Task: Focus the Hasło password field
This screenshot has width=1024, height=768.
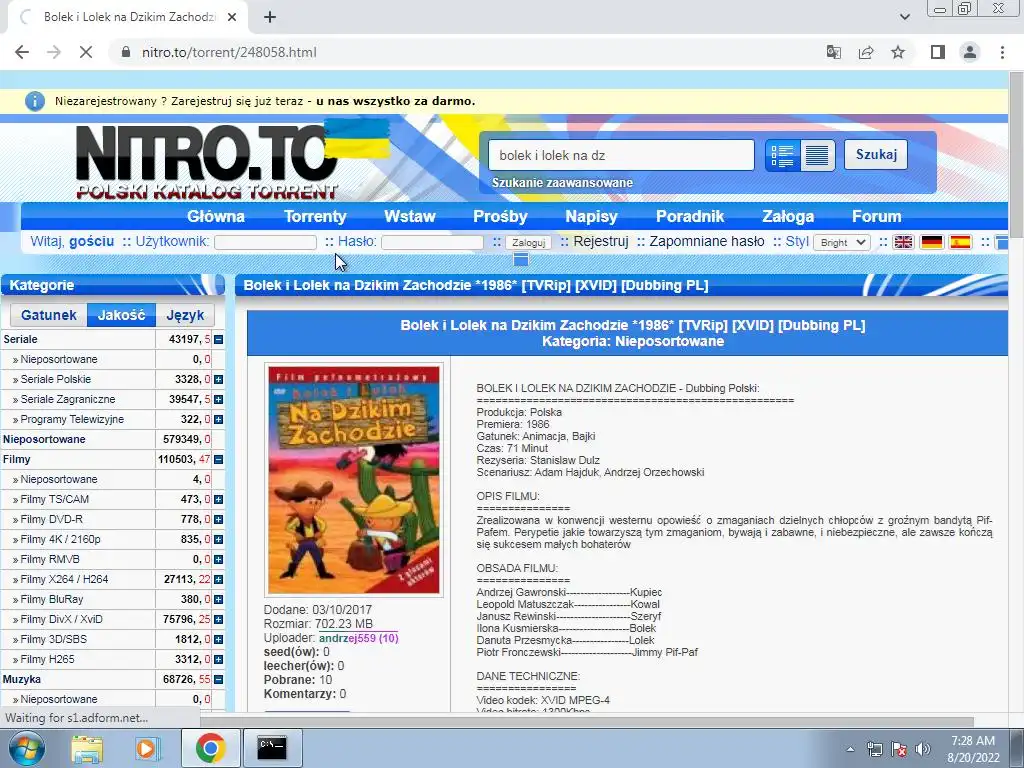Action: pyautogui.click(x=432, y=242)
